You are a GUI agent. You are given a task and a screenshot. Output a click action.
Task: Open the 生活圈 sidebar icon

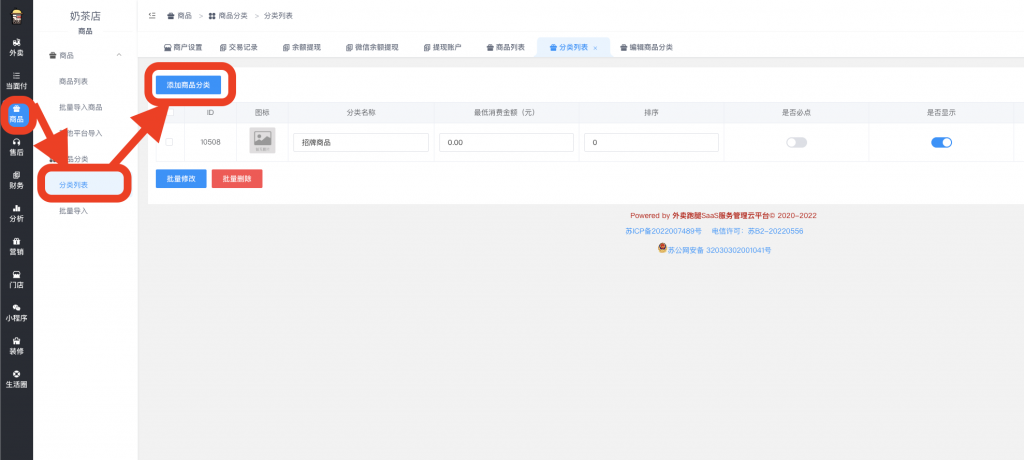coord(16,379)
